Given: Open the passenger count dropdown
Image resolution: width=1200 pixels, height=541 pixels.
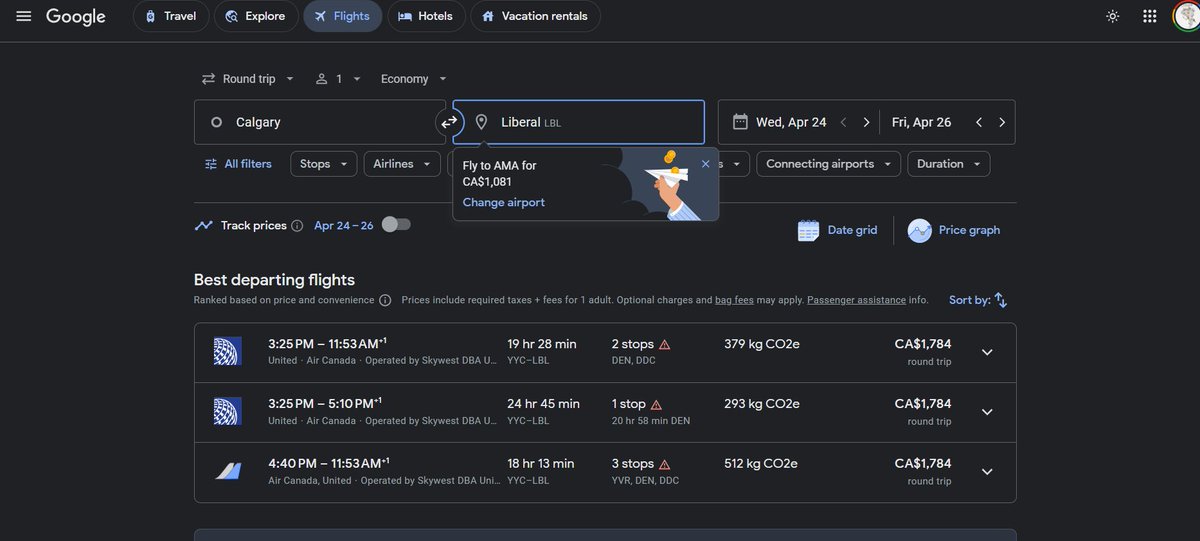Looking at the screenshot, I should [x=338, y=79].
